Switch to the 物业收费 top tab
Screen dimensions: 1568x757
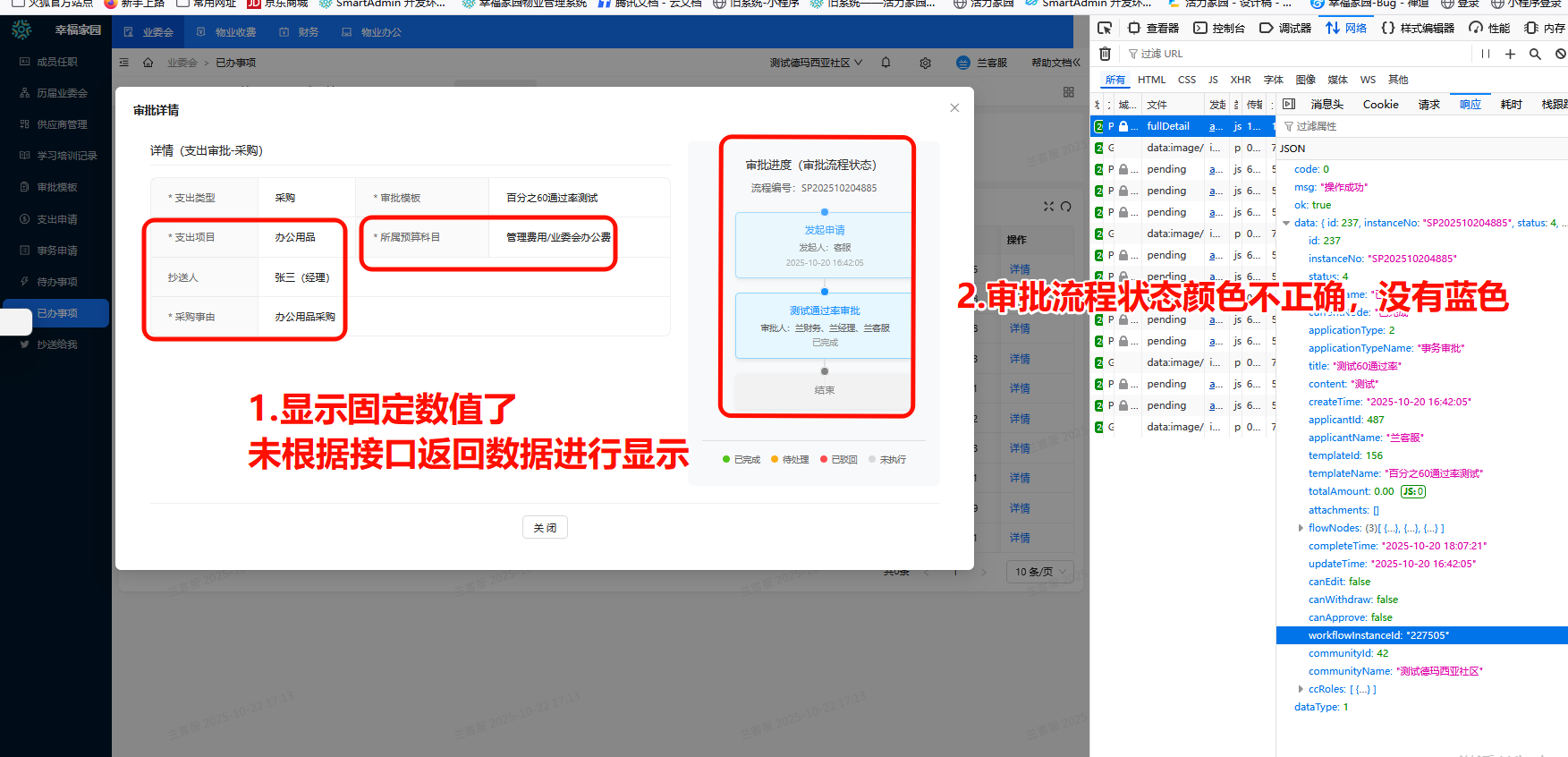227,32
